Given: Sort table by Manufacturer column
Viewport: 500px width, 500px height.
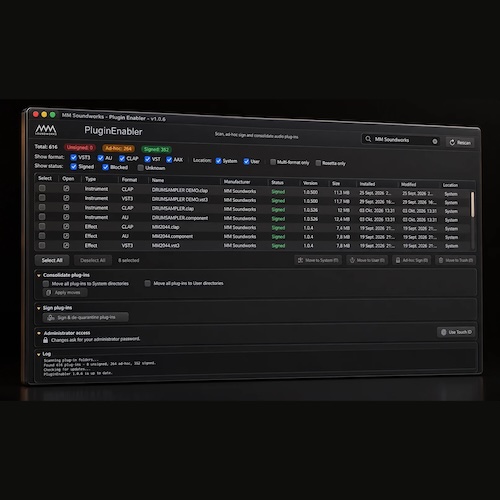Looking at the screenshot, I should [x=237, y=182].
